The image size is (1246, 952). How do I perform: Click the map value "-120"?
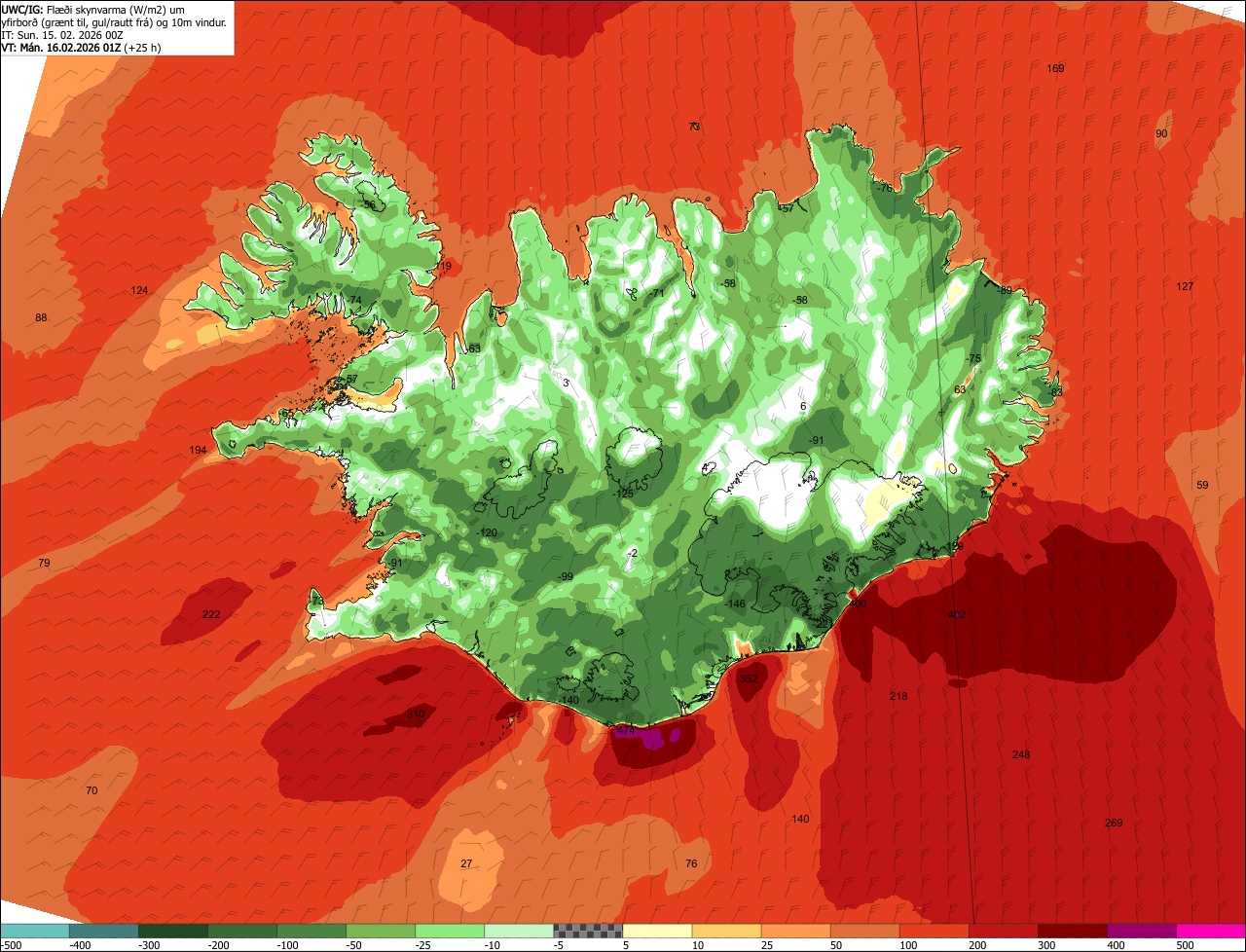pyautogui.click(x=487, y=532)
